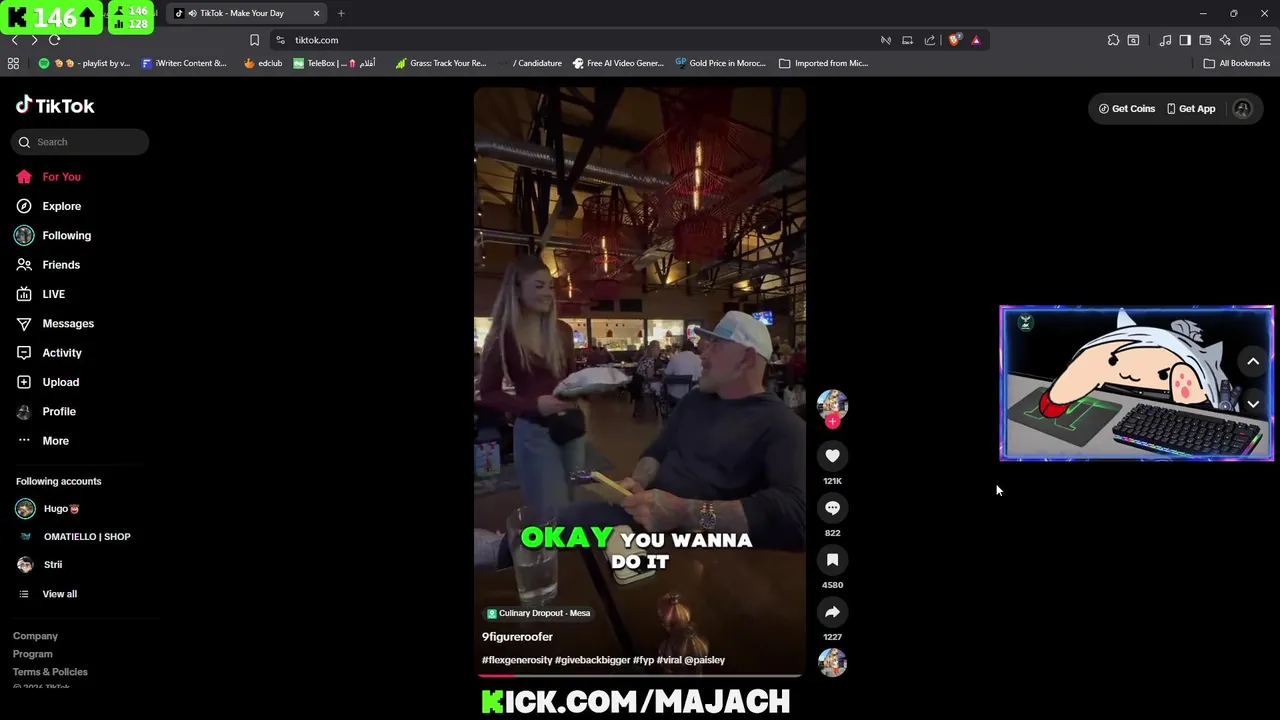The width and height of the screenshot is (1280, 720).
Task: Click browser forward arrow
Action: click(x=34, y=40)
